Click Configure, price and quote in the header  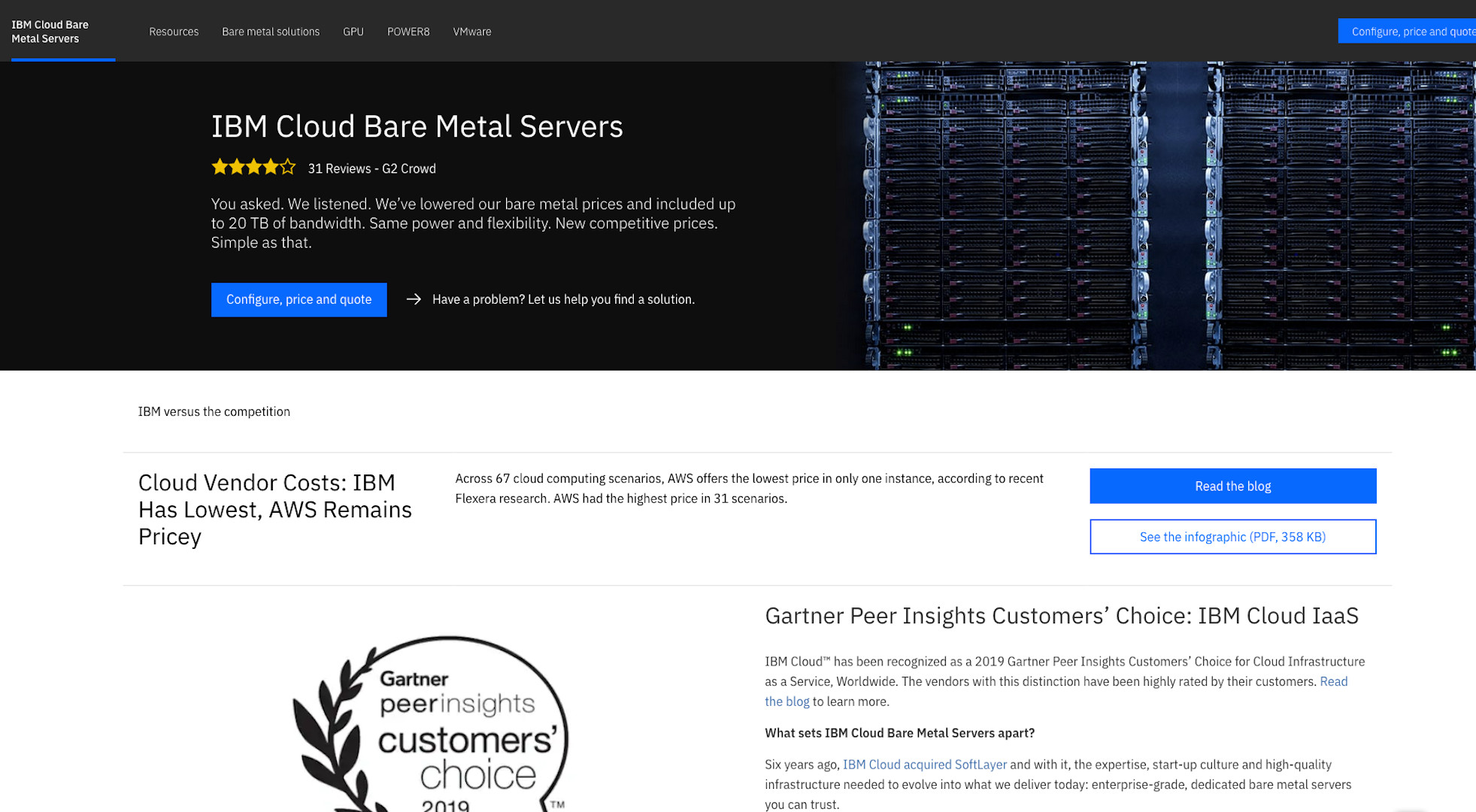pos(1414,31)
